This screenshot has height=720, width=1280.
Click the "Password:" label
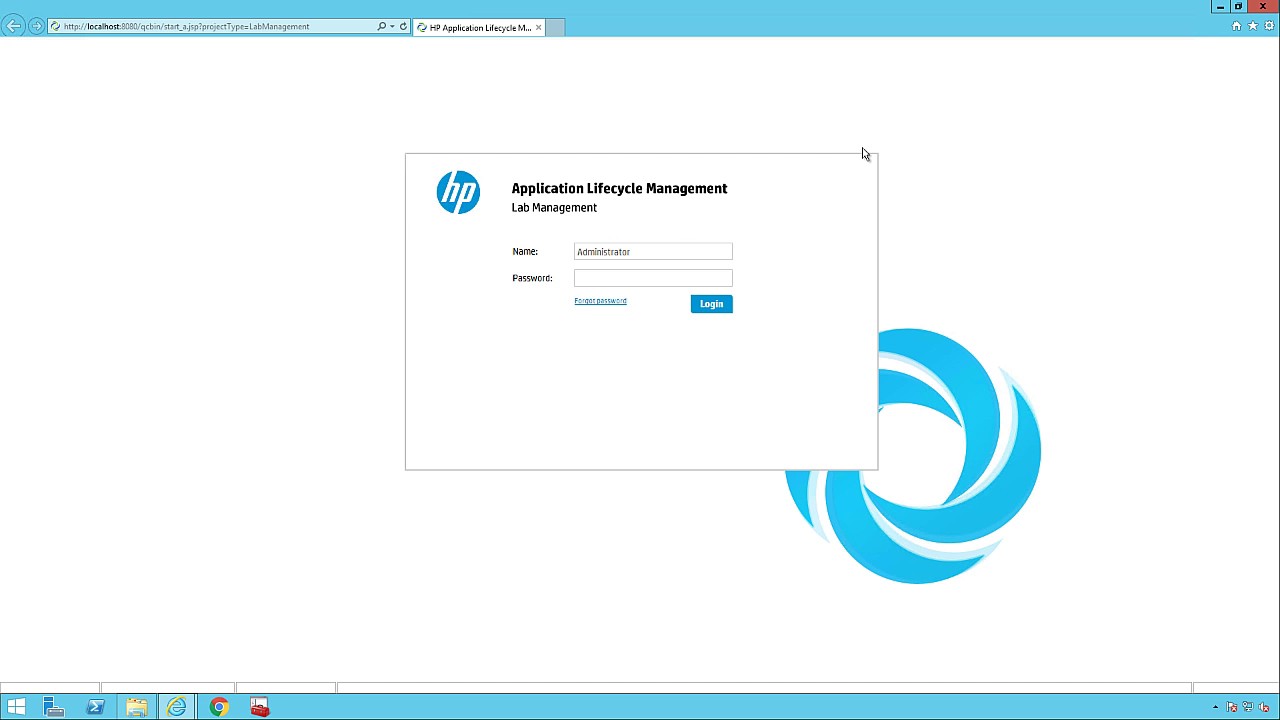tap(532, 278)
